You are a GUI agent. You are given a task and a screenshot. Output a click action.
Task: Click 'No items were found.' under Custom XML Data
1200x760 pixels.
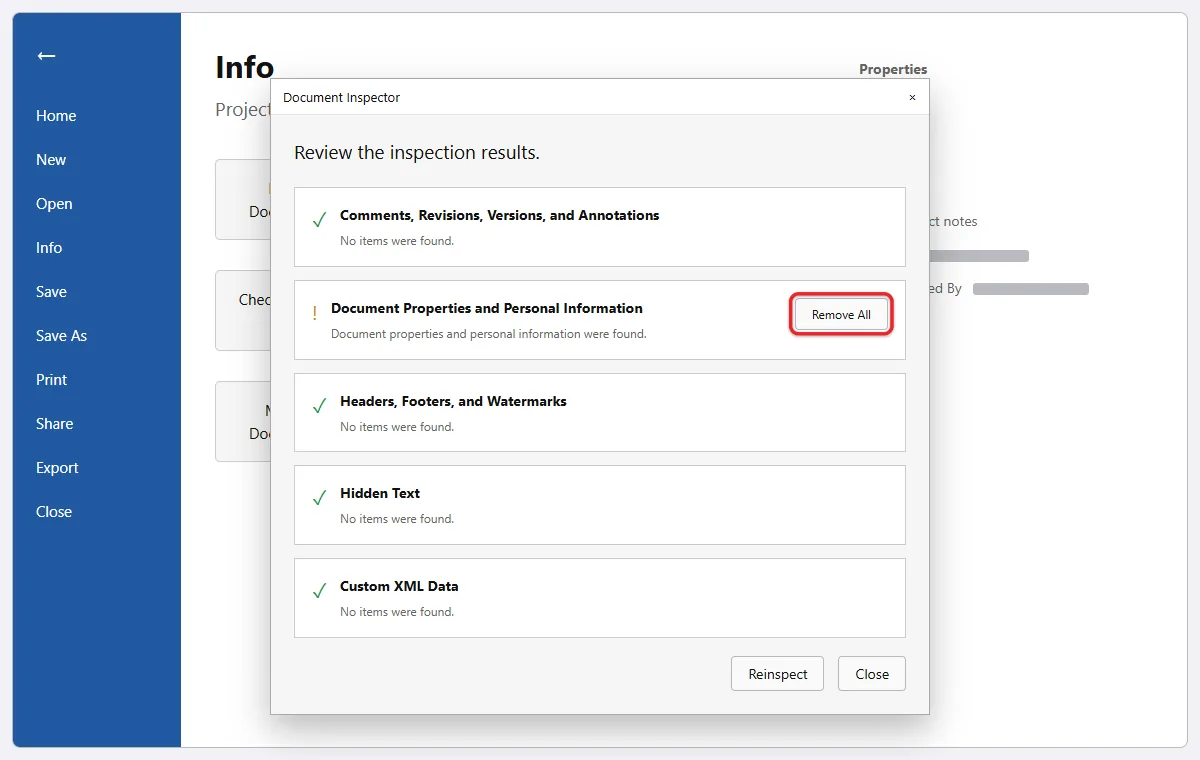[397, 612]
